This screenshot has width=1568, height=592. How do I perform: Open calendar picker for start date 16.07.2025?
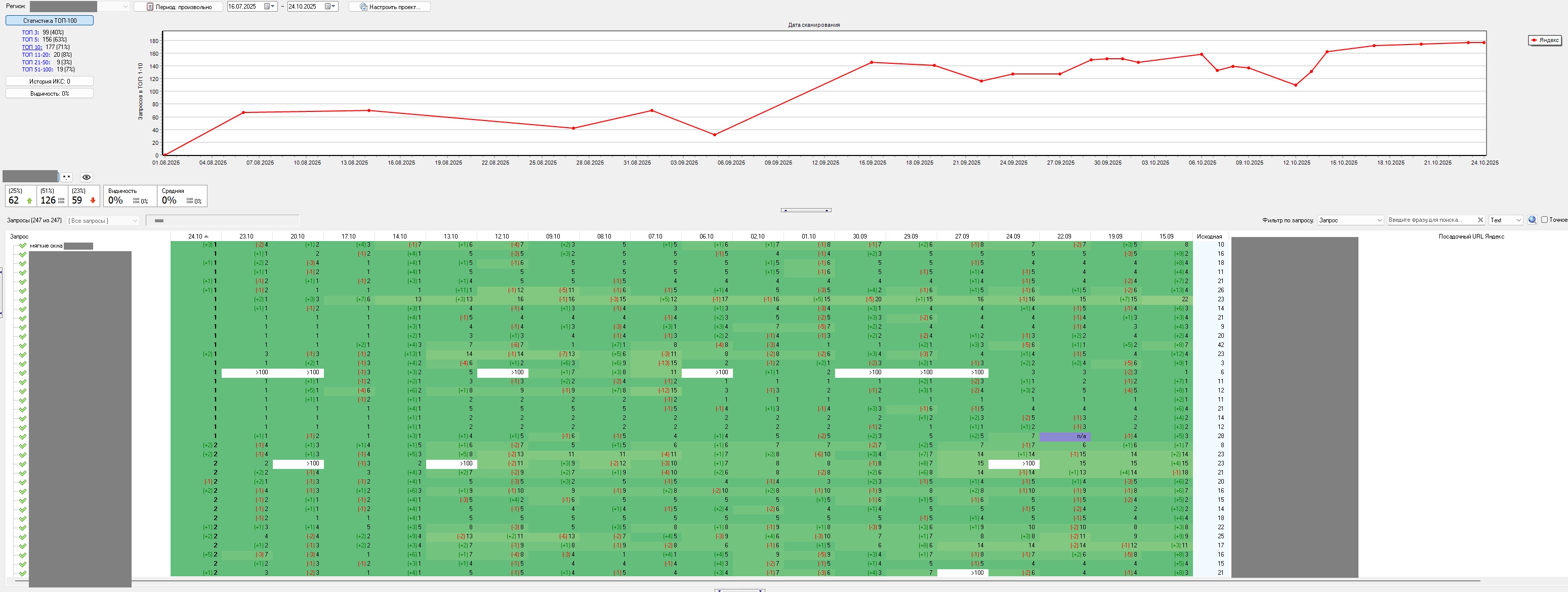point(268,7)
